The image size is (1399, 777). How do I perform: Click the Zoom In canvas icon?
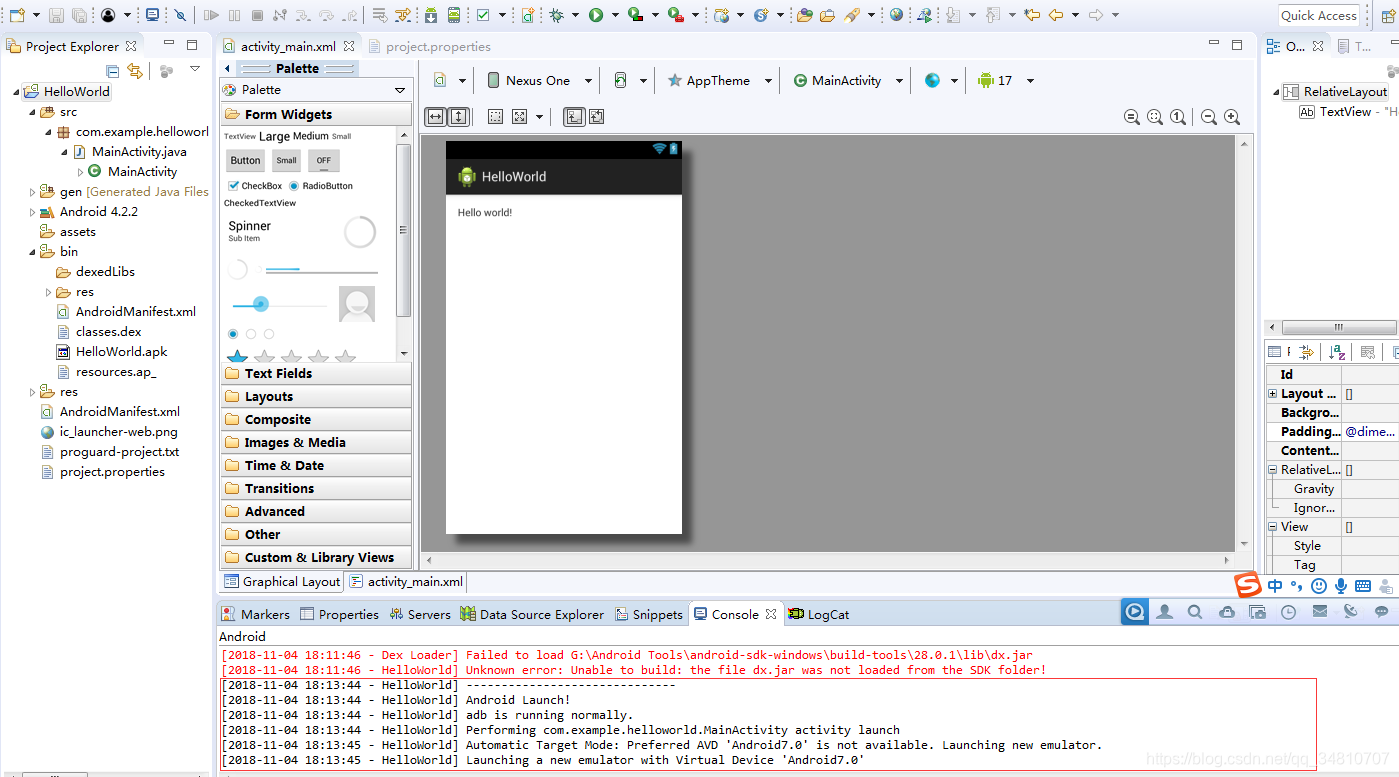point(1232,117)
